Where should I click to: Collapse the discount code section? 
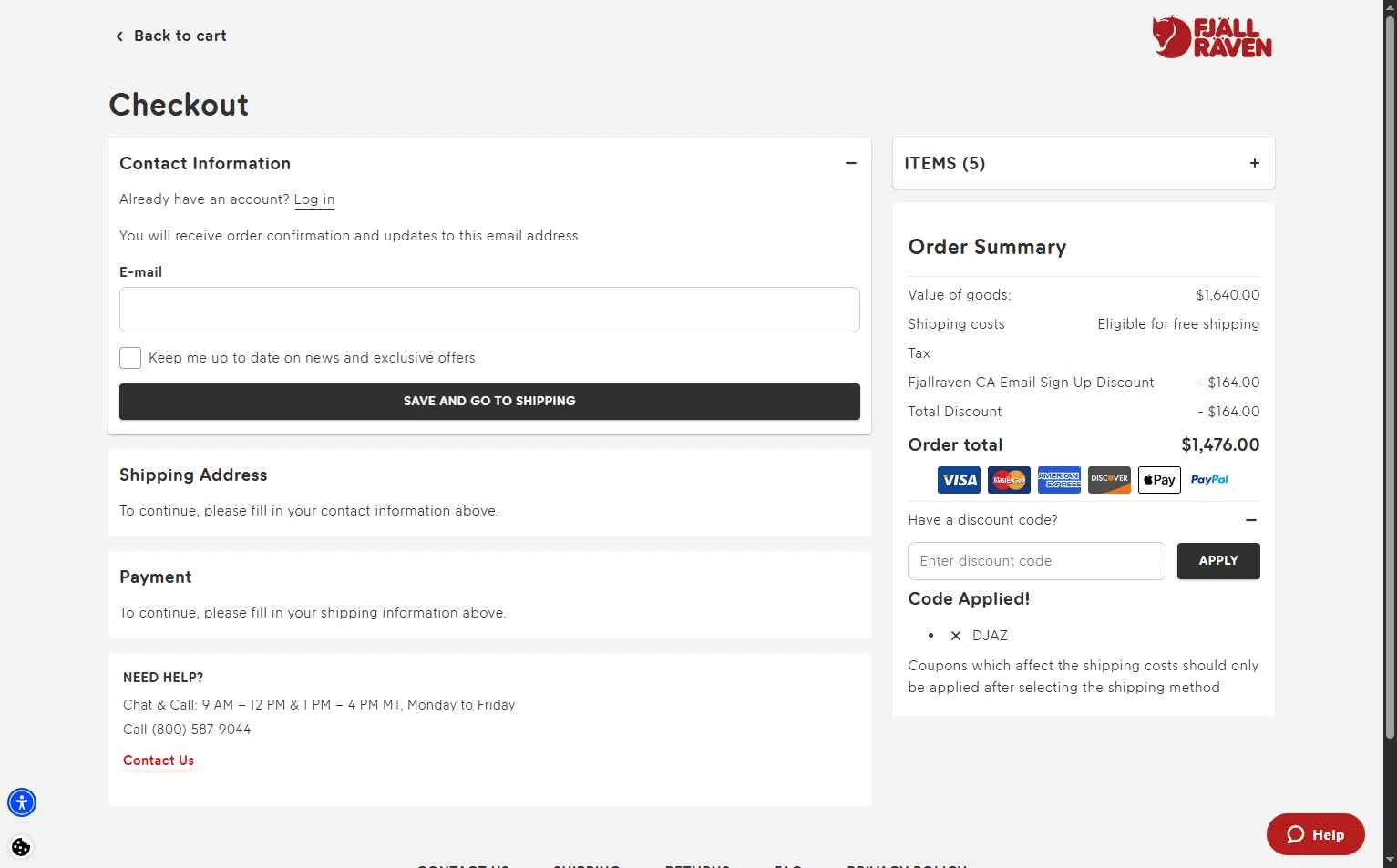click(x=1250, y=520)
